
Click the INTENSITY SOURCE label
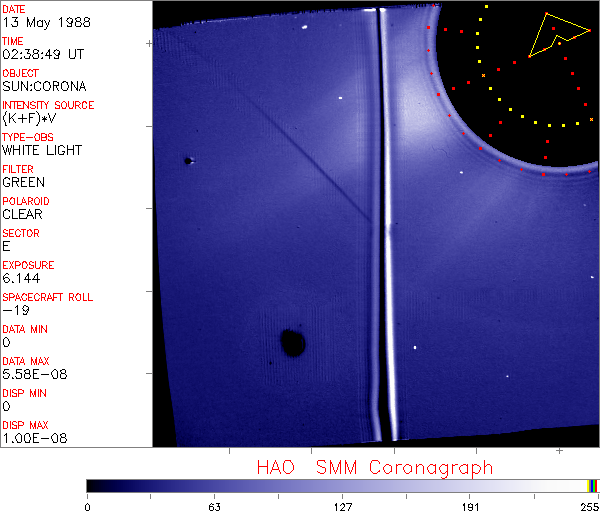point(48,105)
